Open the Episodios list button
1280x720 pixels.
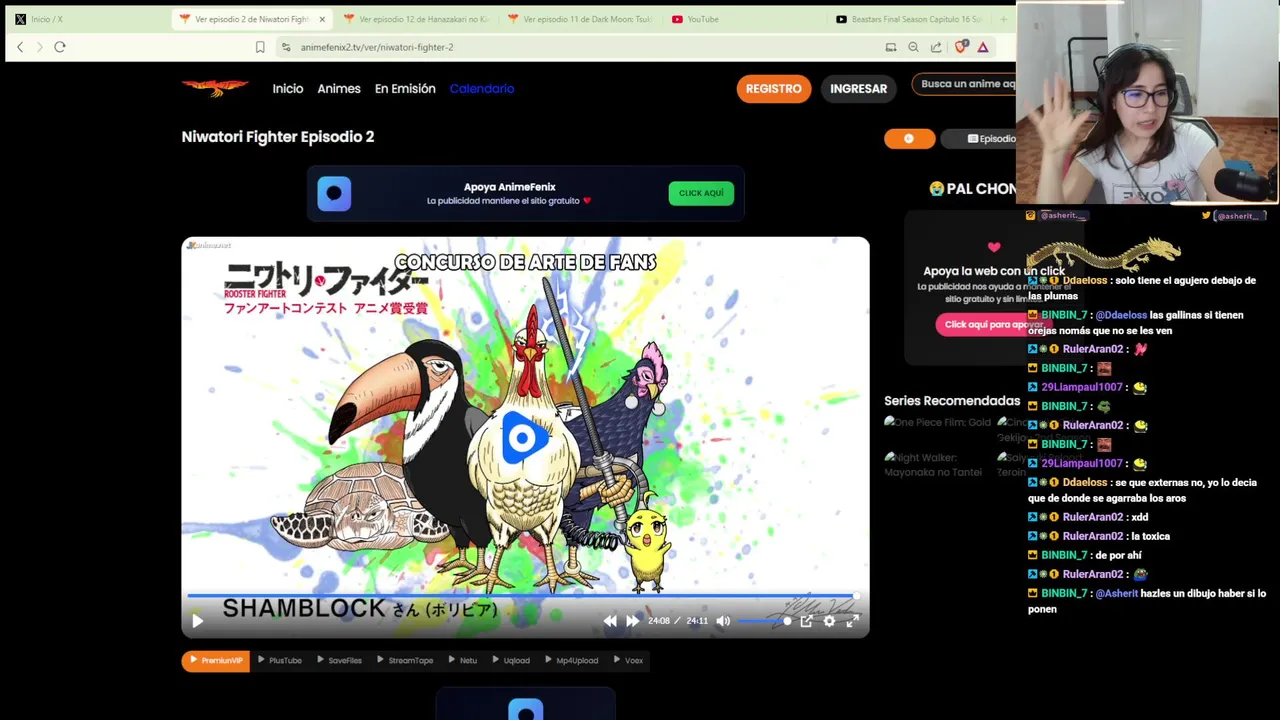coord(980,139)
